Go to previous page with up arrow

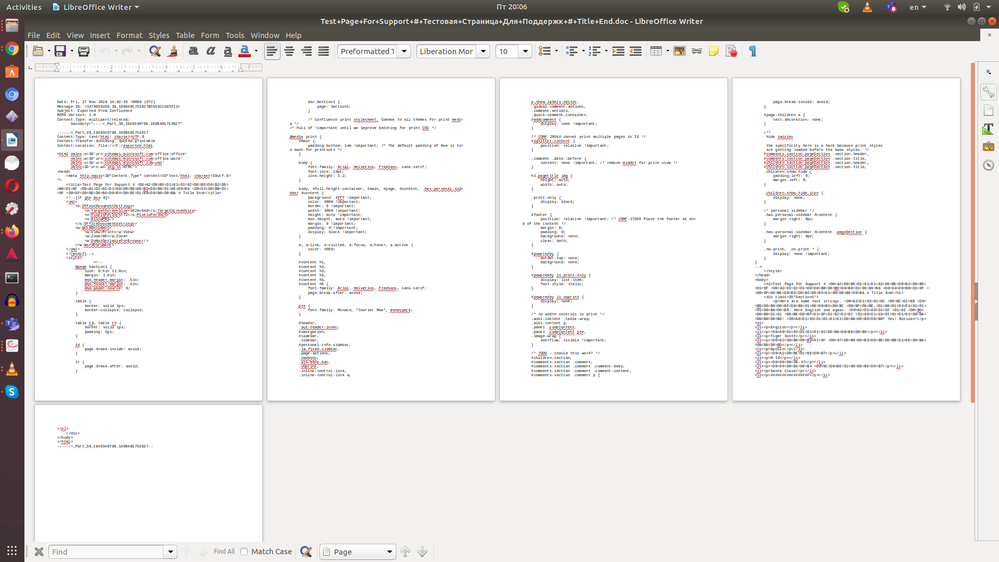click(405, 552)
